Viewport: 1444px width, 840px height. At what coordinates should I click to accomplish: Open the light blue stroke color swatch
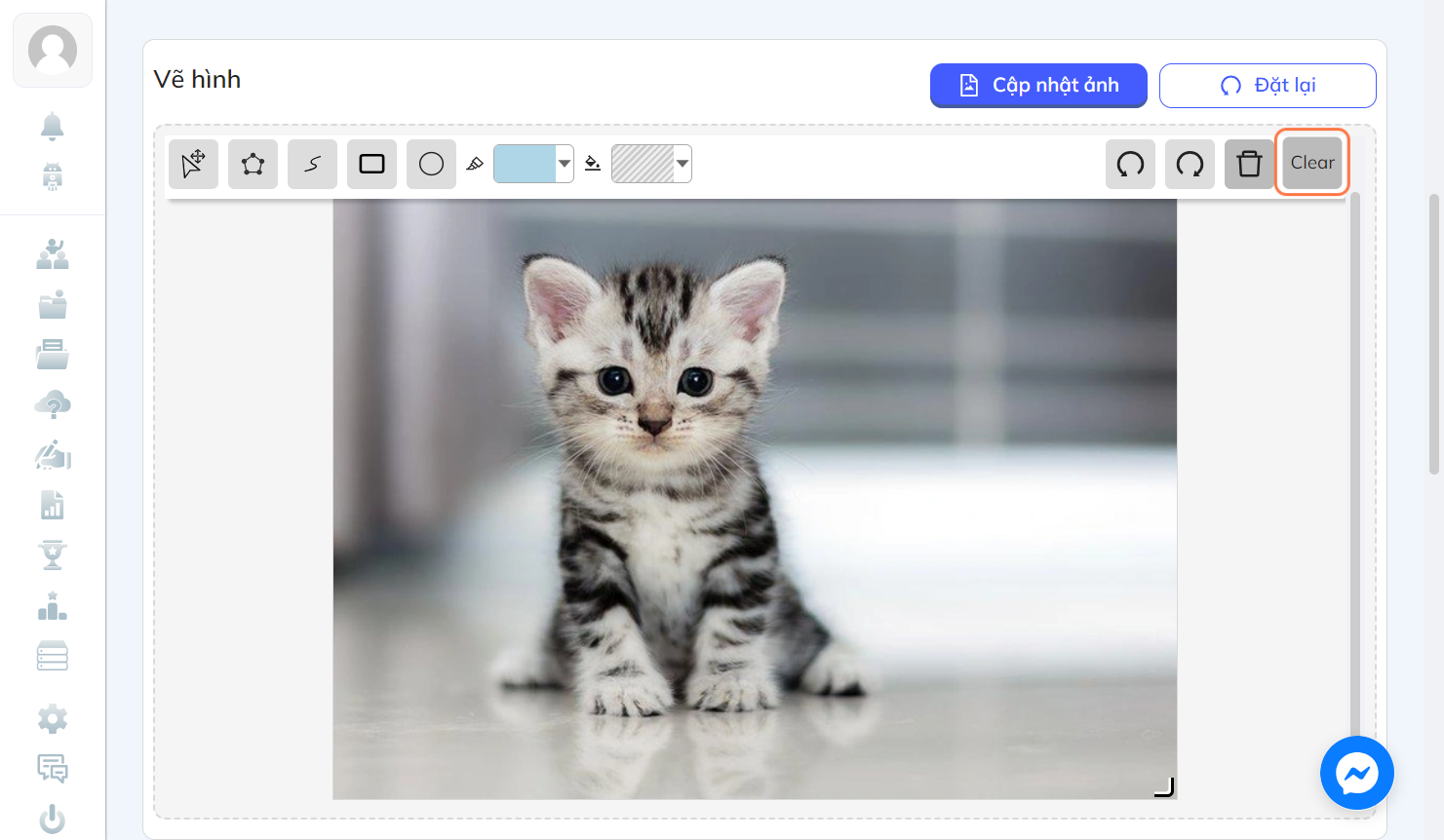pos(525,164)
